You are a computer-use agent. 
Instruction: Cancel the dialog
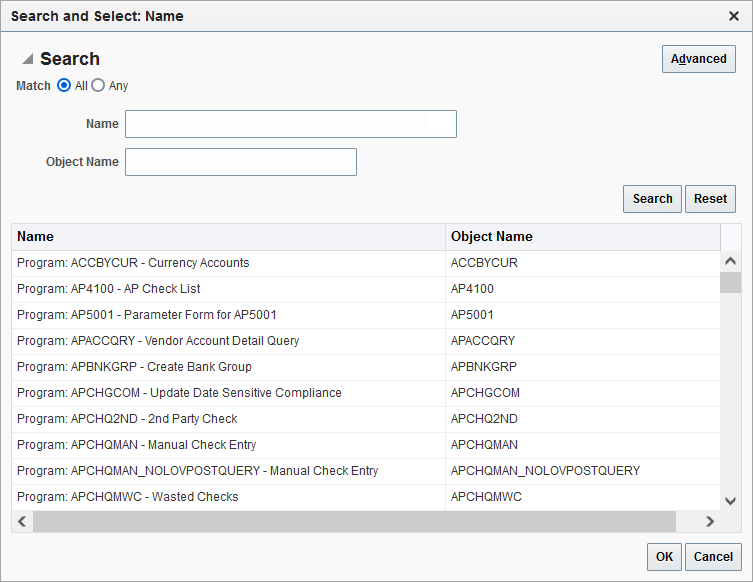pyautogui.click(x=713, y=557)
